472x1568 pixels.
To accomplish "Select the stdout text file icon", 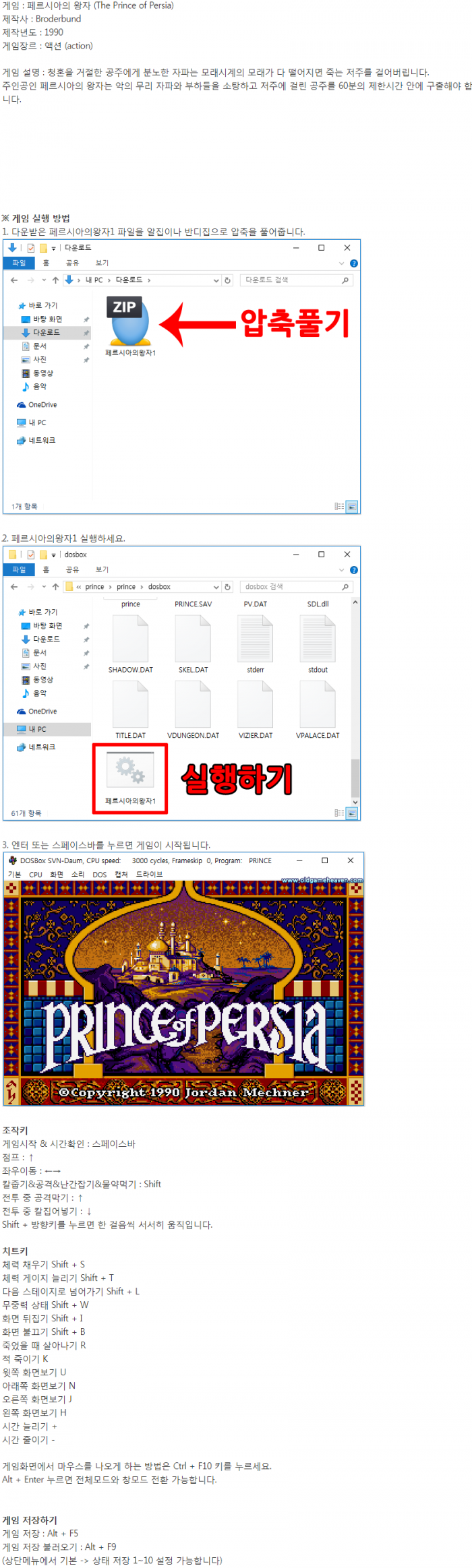I will pos(318,638).
